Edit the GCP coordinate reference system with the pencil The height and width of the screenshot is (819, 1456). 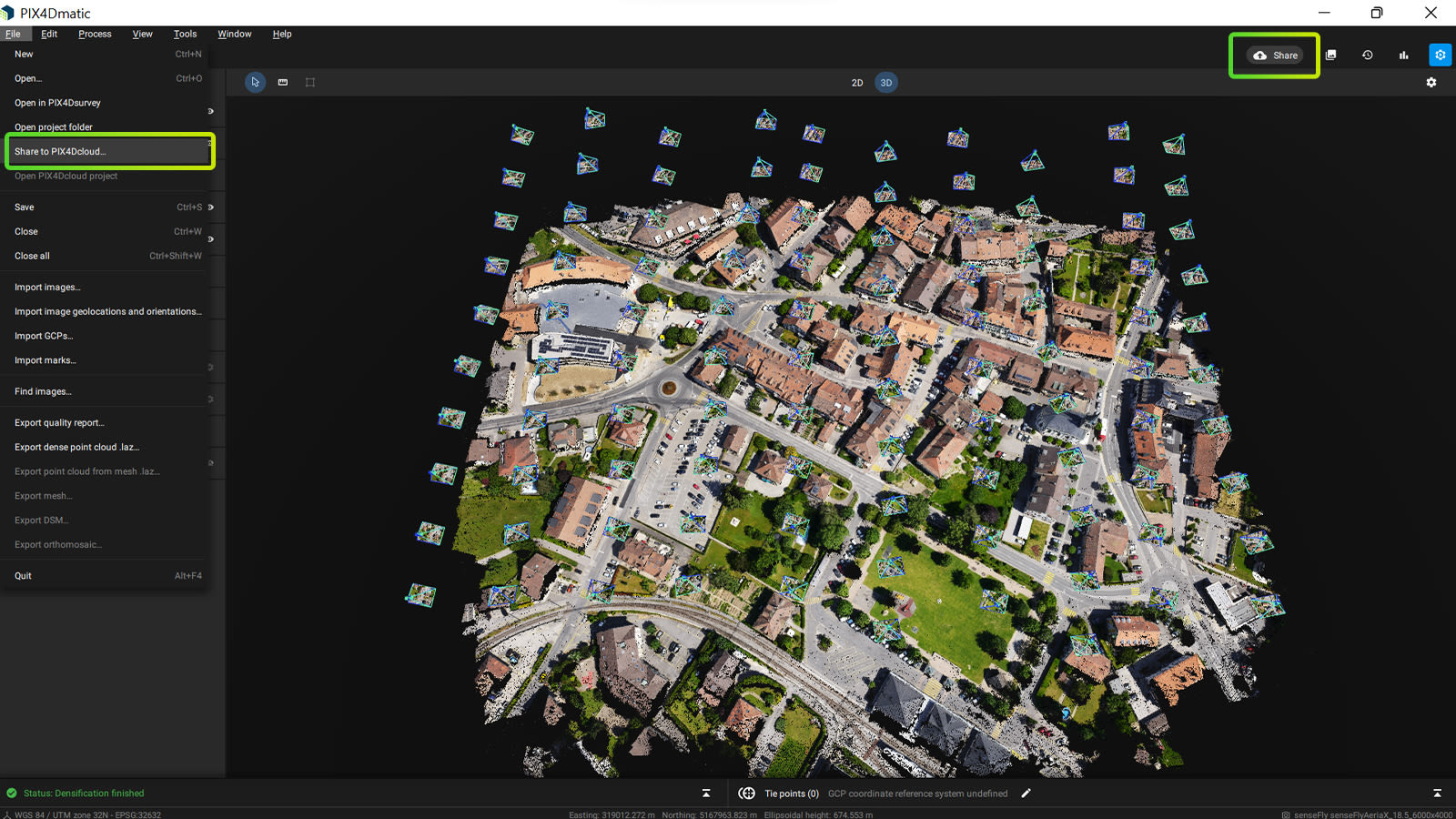tap(1026, 793)
